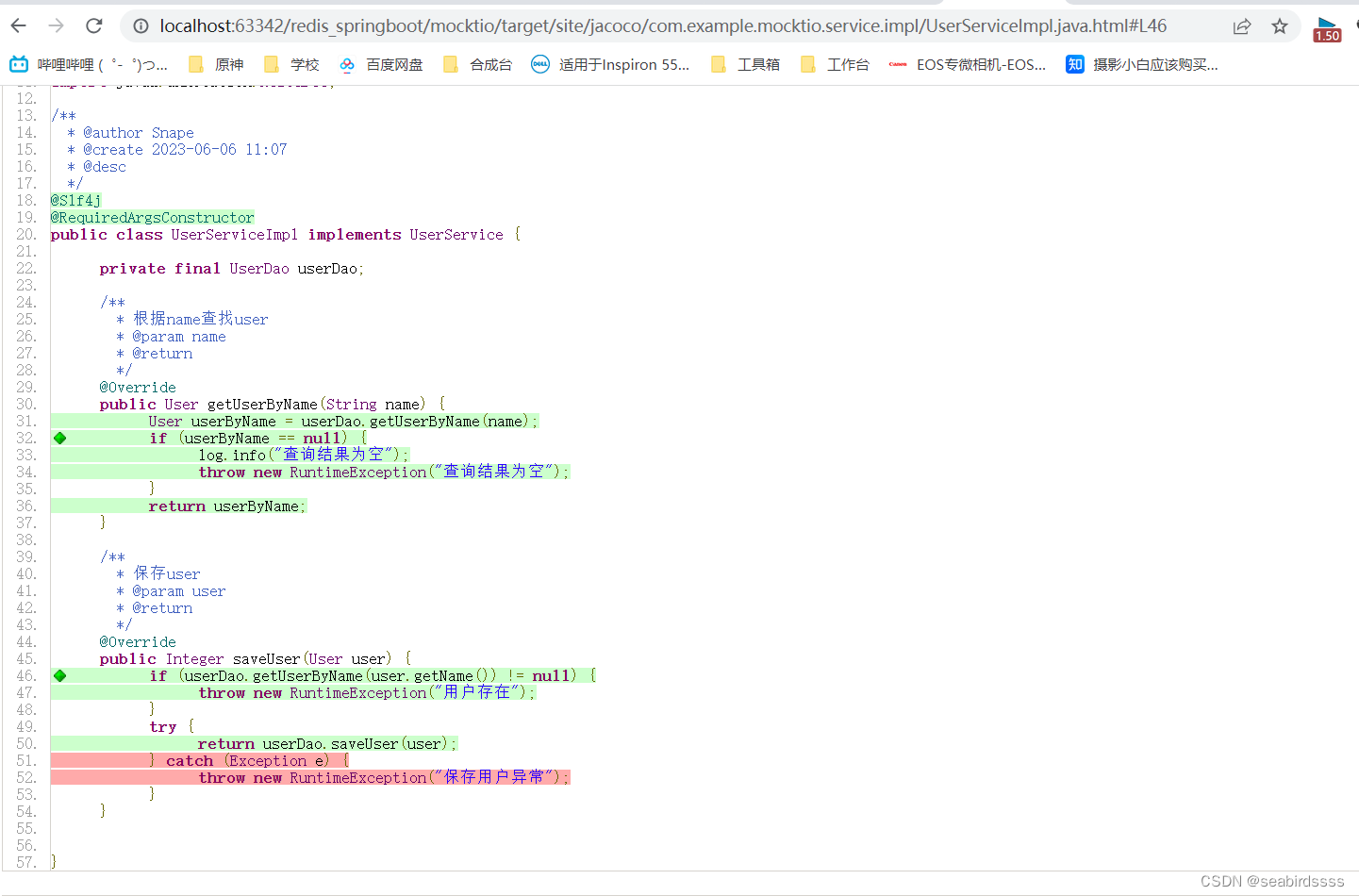This screenshot has height=896, width=1359.
Task: Click the 'return userByName;' line
Action: pyautogui.click(x=227, y=506)
